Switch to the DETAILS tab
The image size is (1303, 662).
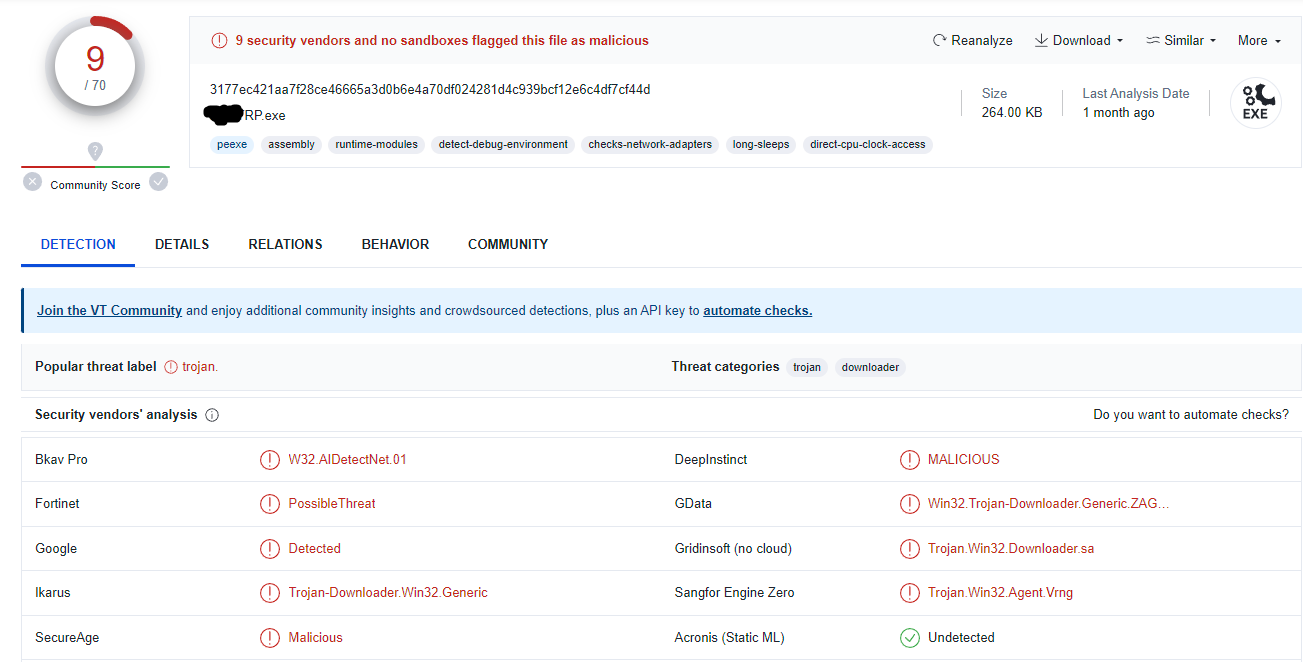click(x=182, y=244)
